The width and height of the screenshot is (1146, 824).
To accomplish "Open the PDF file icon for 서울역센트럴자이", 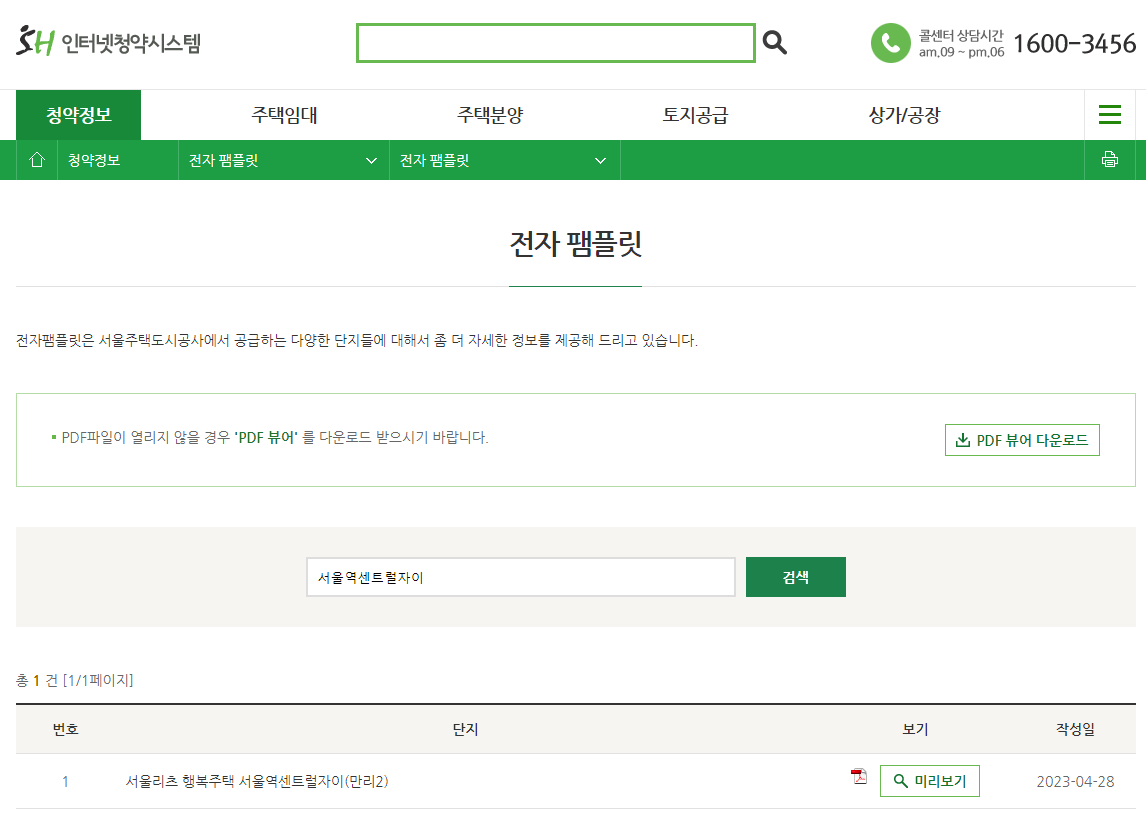I will (x=858, y=775).
